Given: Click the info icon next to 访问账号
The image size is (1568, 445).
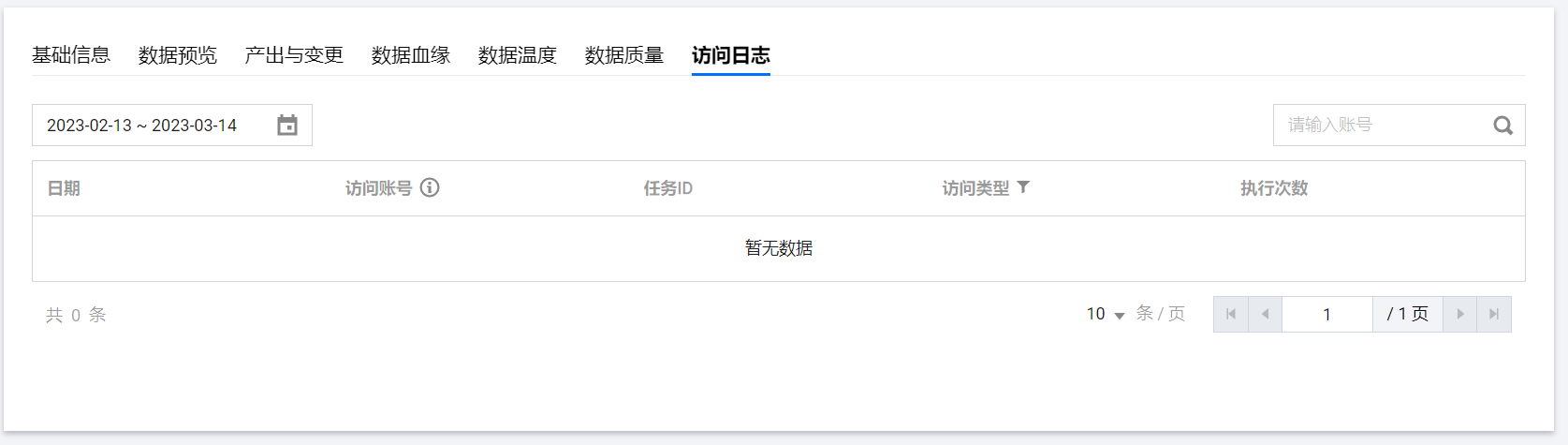Looking at the screenshot, I should tap(430, 187).
